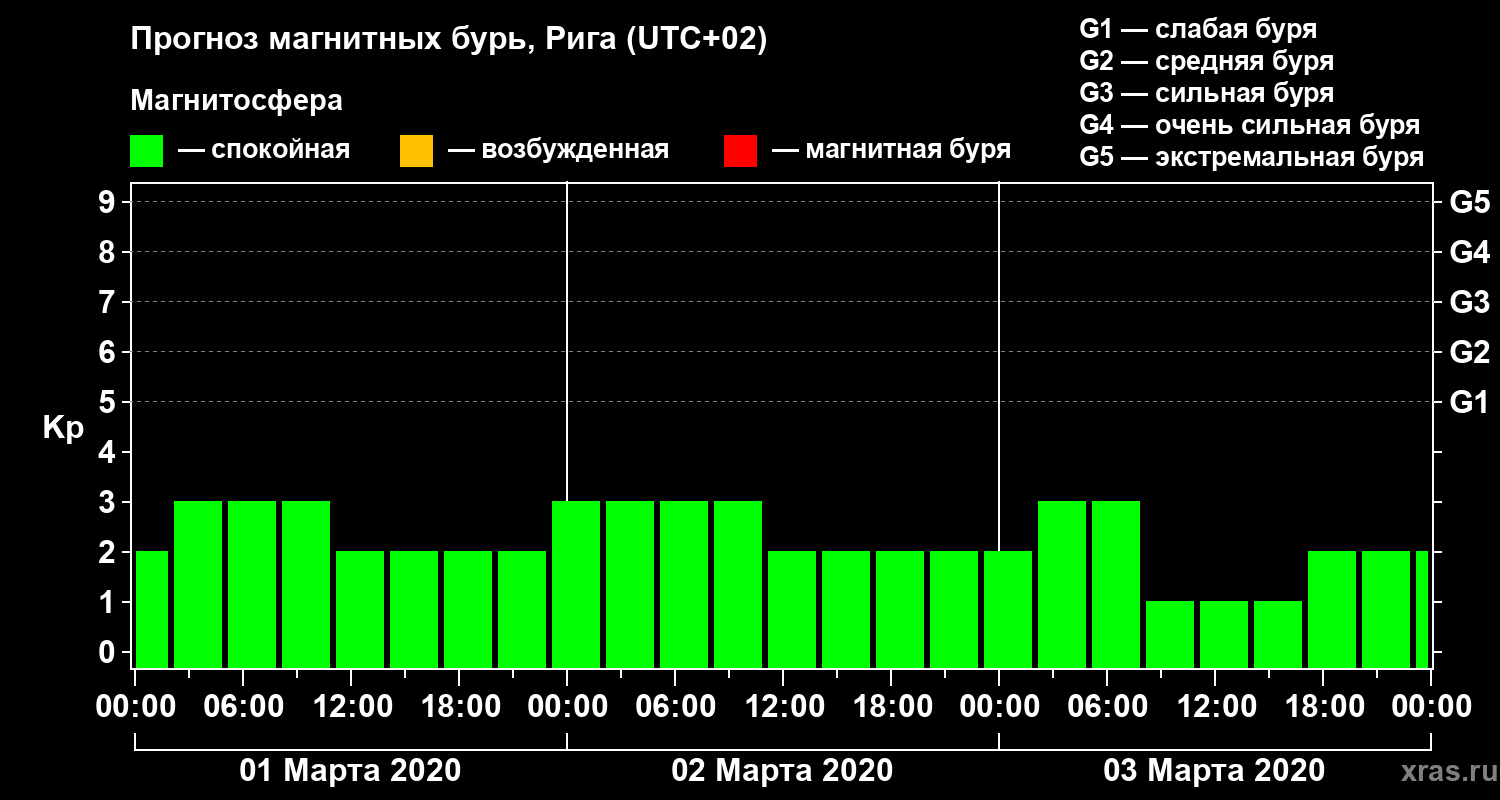Click the '06:00' time label of 01 Марта
1500x800 pixels.
pyautogui.click(x=245, y=707)
